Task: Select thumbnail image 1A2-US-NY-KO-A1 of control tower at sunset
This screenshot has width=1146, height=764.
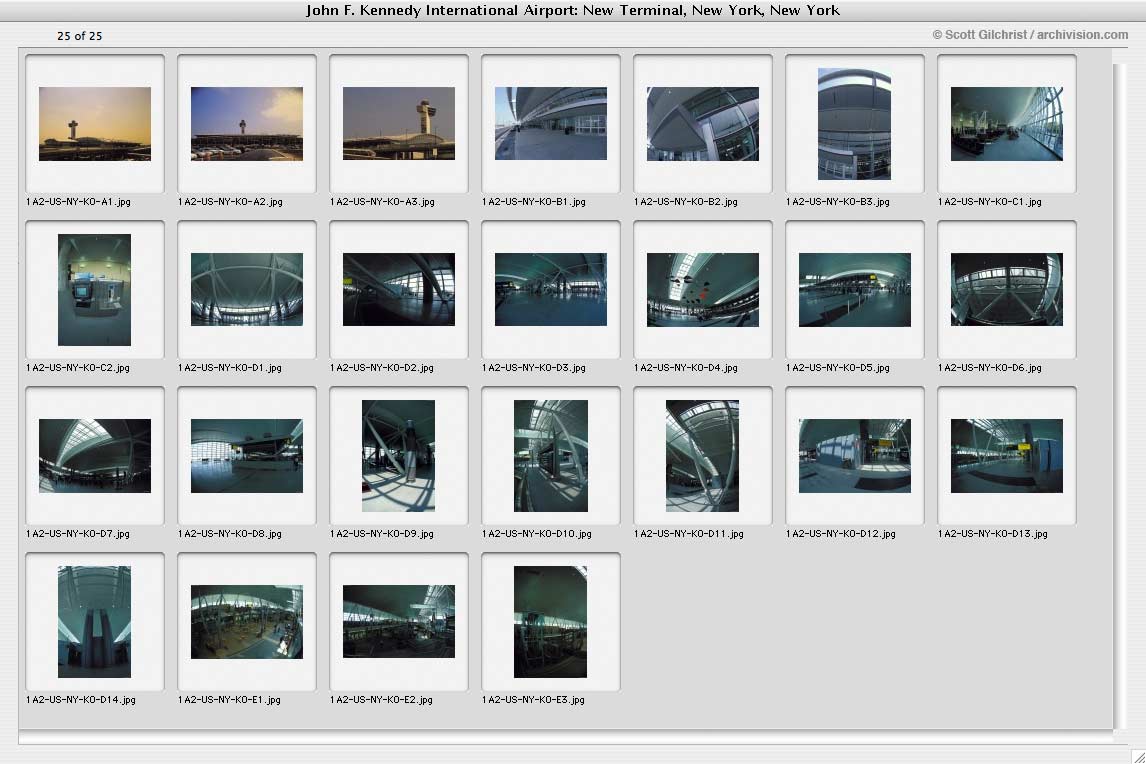Action: [95, 124]
